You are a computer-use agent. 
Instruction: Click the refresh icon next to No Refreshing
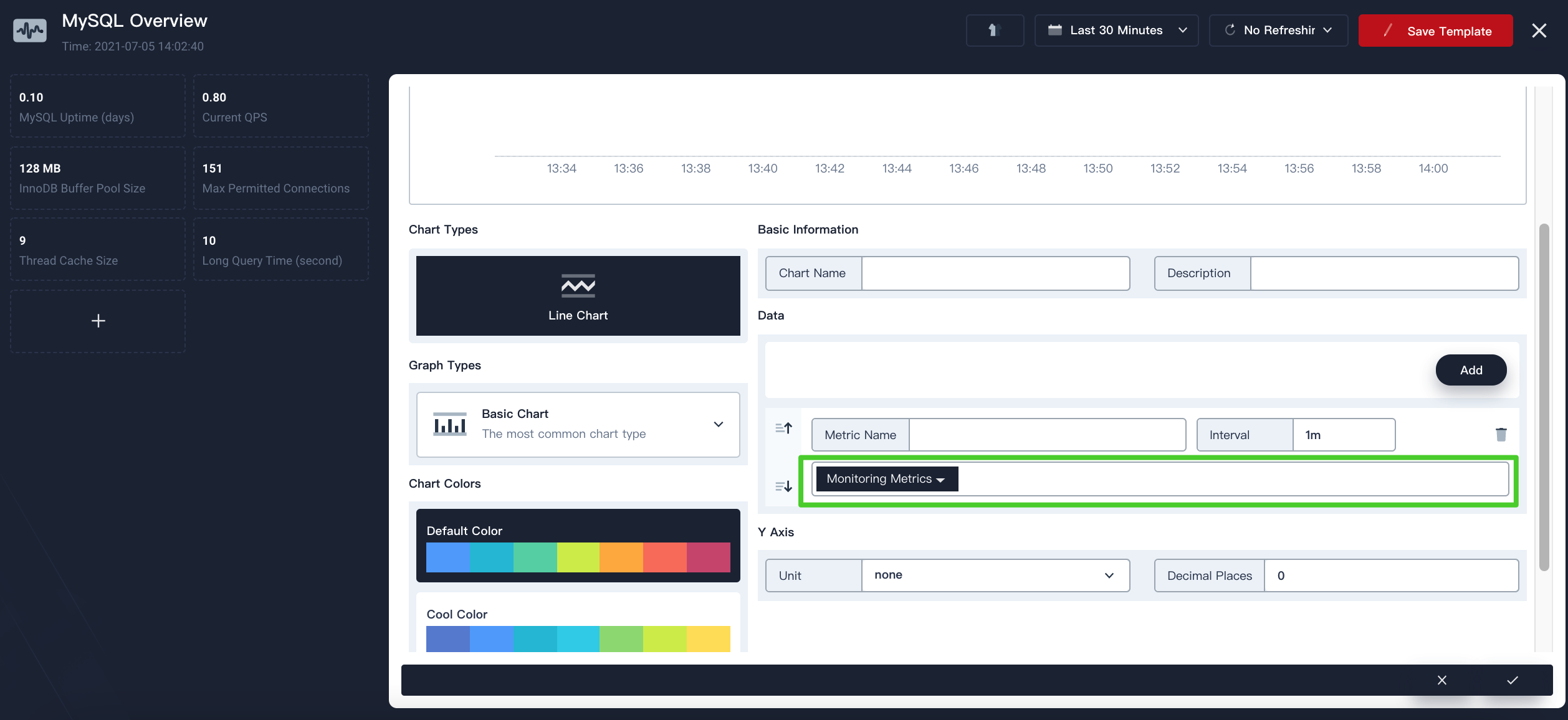point(1230,29)
